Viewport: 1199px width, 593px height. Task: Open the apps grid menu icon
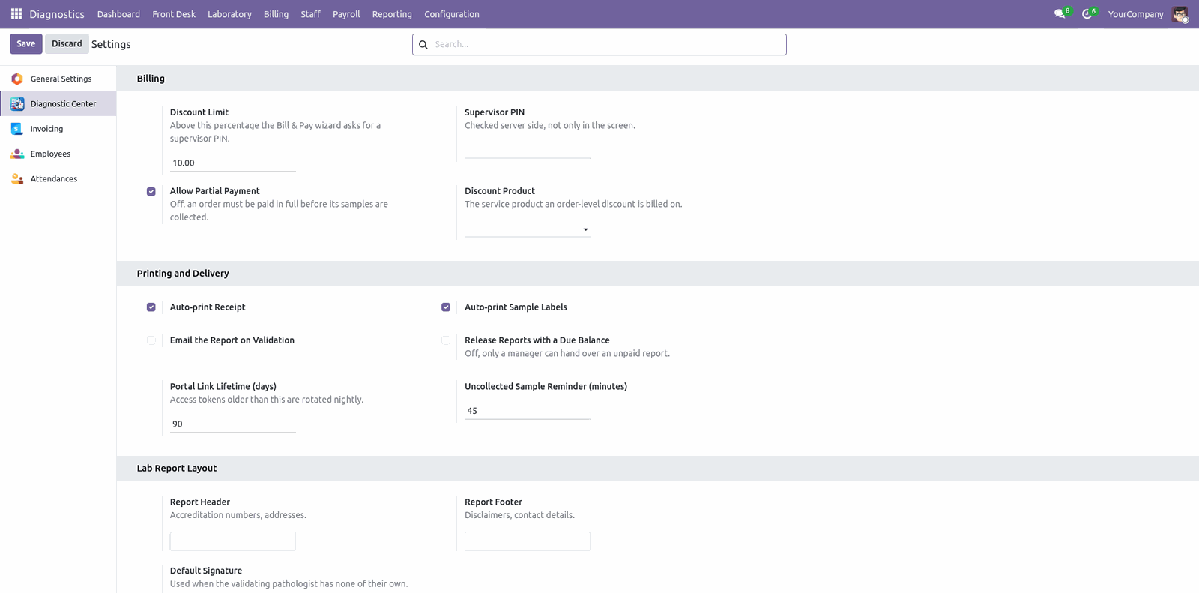(16, 14)
